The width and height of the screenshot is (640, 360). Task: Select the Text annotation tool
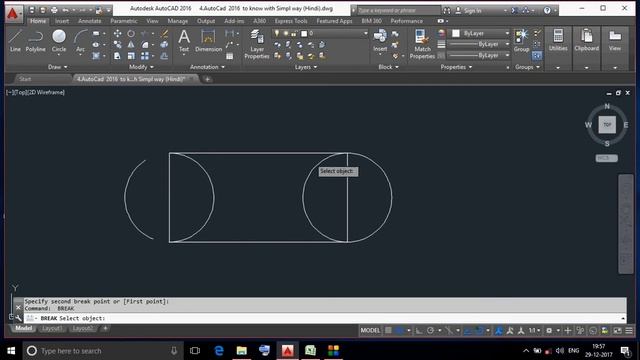click(184, 41)
